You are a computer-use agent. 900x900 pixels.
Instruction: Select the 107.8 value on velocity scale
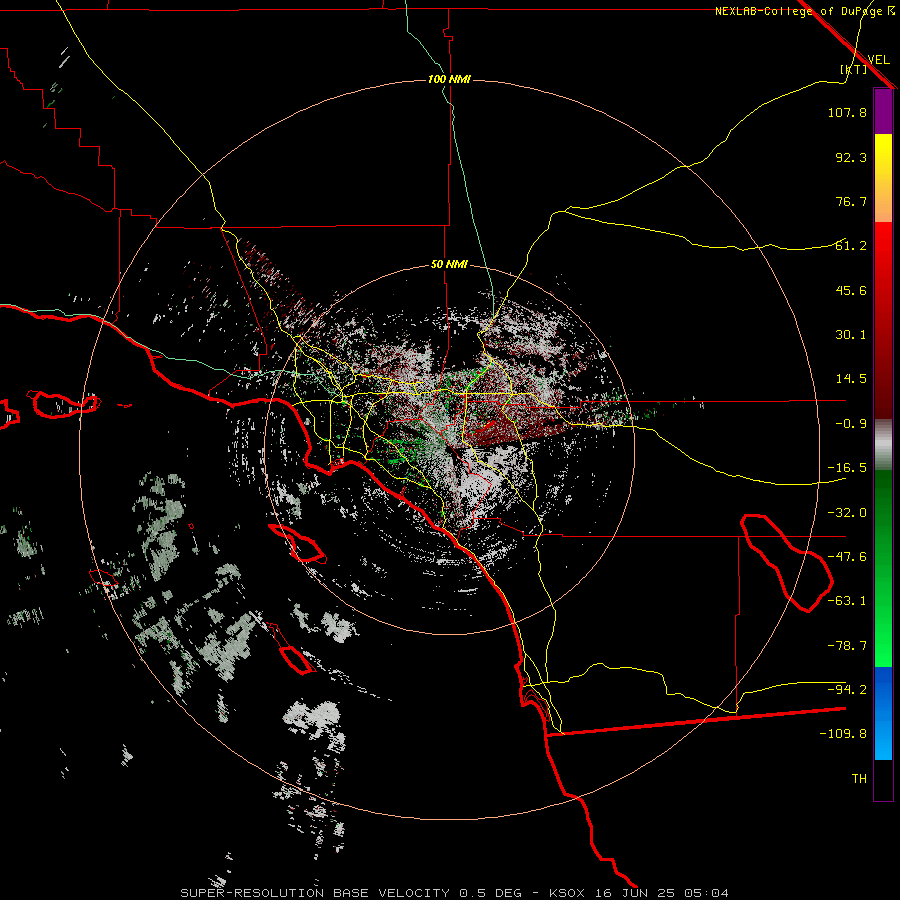847,112
